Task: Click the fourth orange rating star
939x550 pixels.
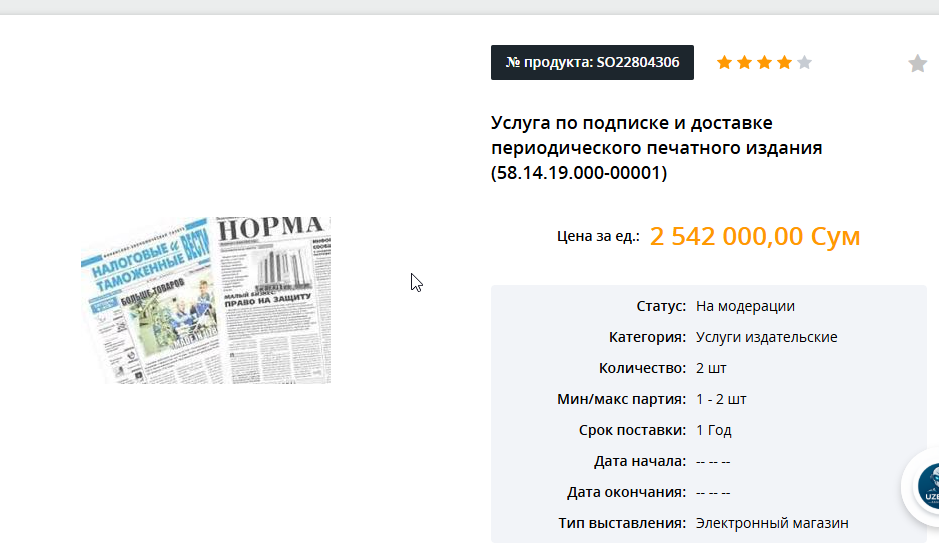Action: pos(784,62)
